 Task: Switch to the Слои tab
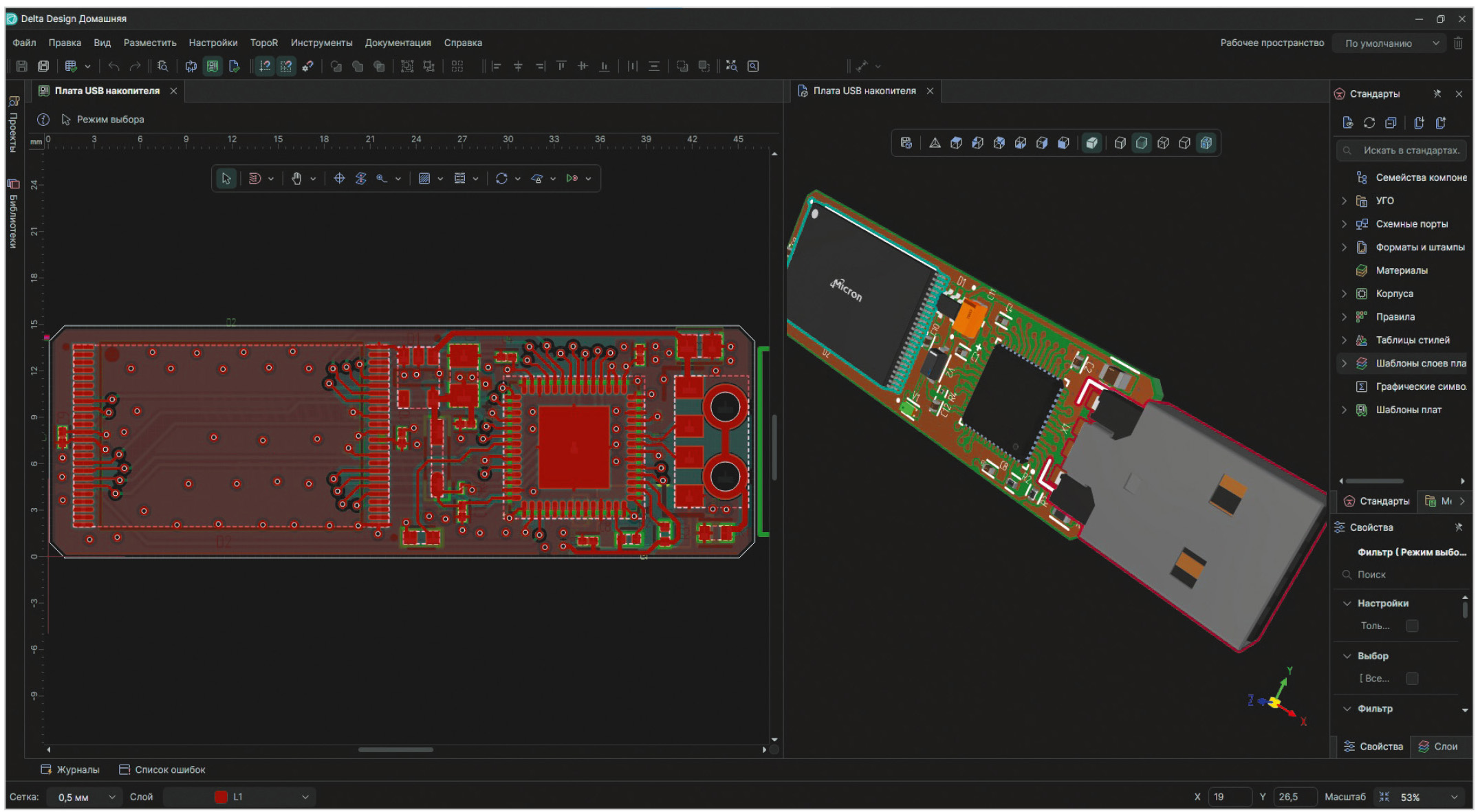point(1438,747)
